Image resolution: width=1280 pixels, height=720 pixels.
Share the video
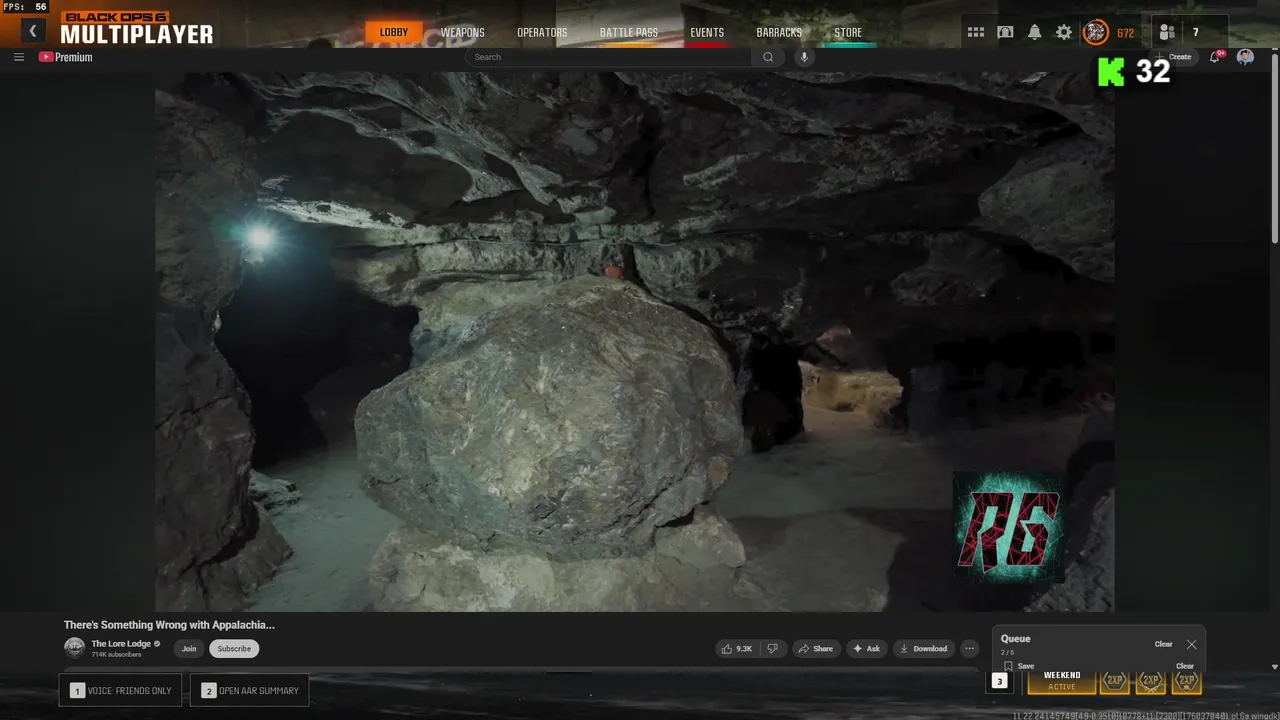click(x=815, y=649)
